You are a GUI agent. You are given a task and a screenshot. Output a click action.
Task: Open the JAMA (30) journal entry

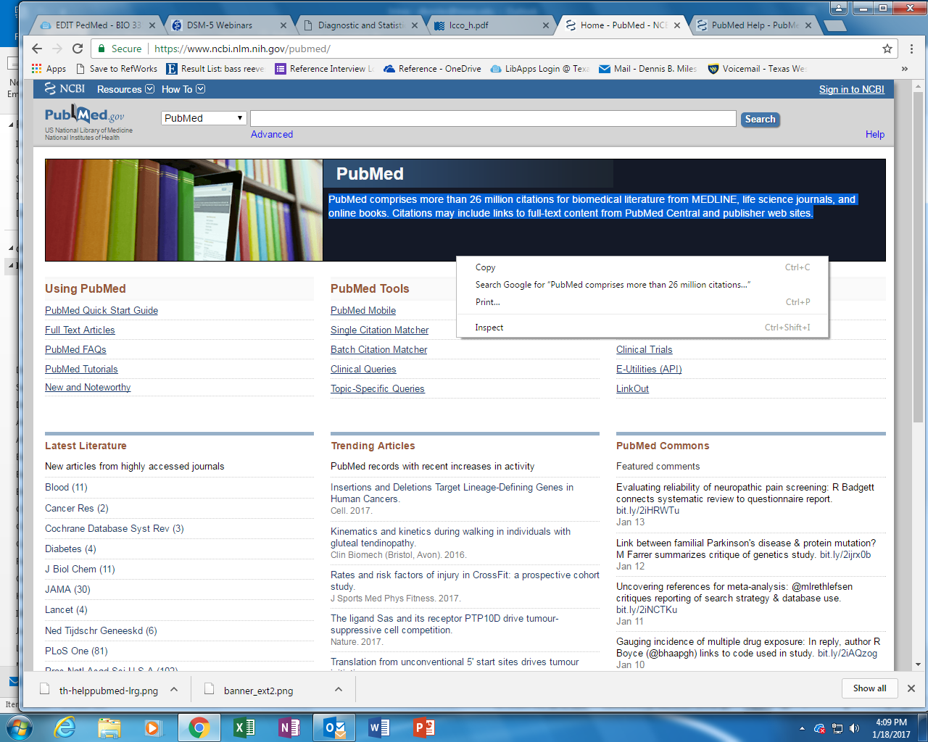click(x=67, y=589)
